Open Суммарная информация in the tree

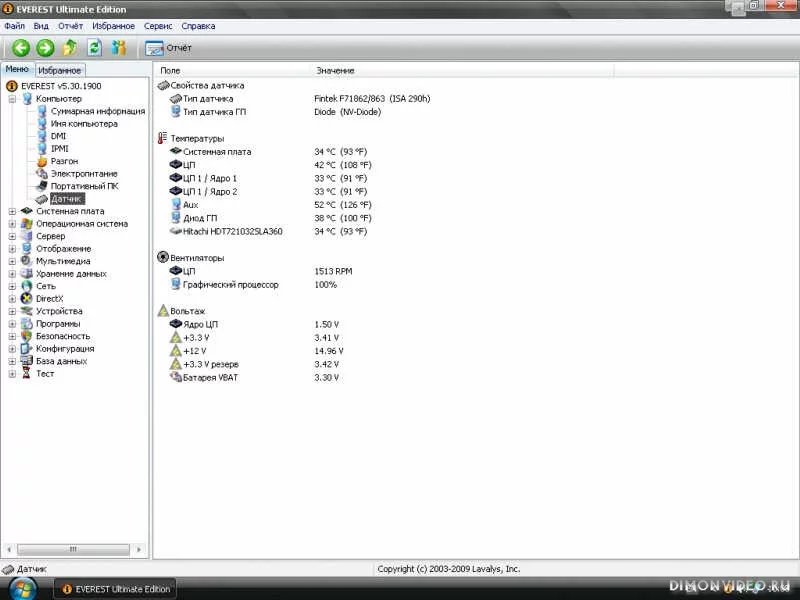[x=97, y=111]
